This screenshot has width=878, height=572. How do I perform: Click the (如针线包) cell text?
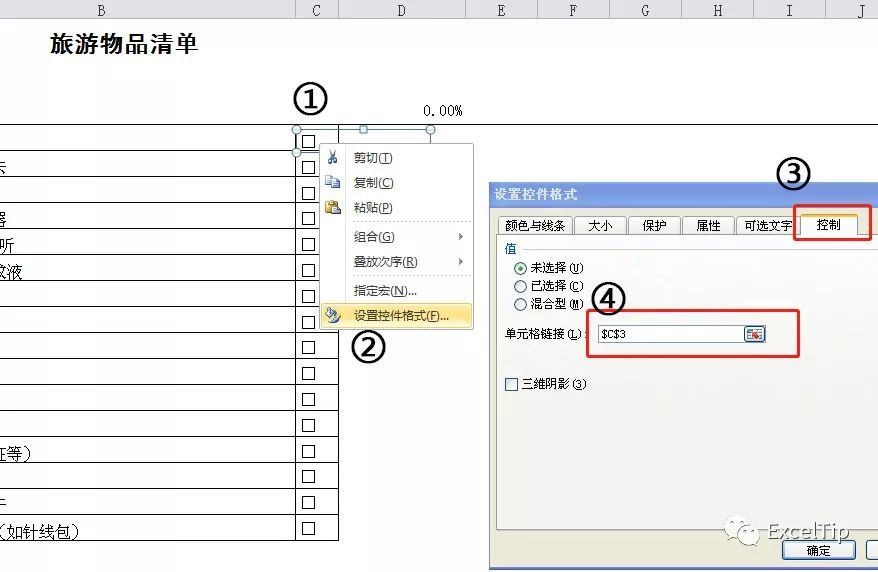click(x=38, y=531)
